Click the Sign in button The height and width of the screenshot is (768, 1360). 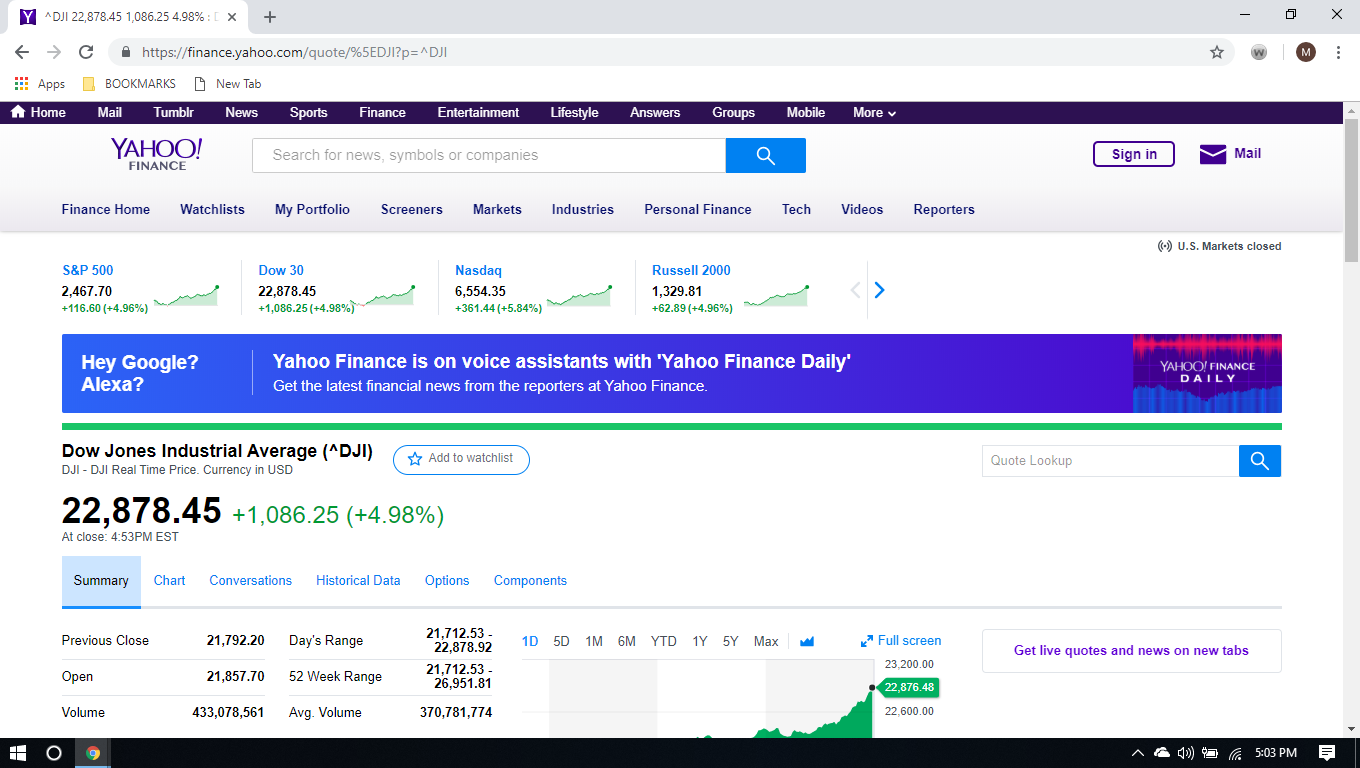pos(1134,154)
